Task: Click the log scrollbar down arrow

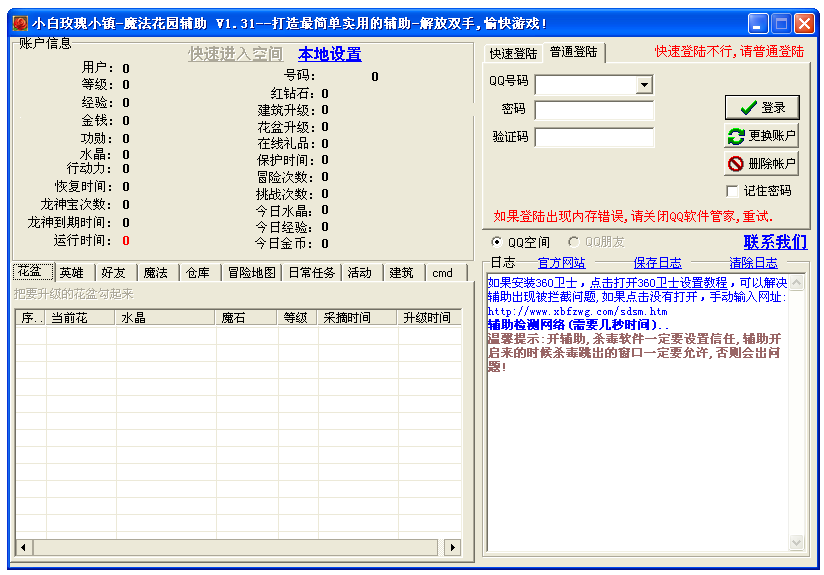Action: (797, 542)
